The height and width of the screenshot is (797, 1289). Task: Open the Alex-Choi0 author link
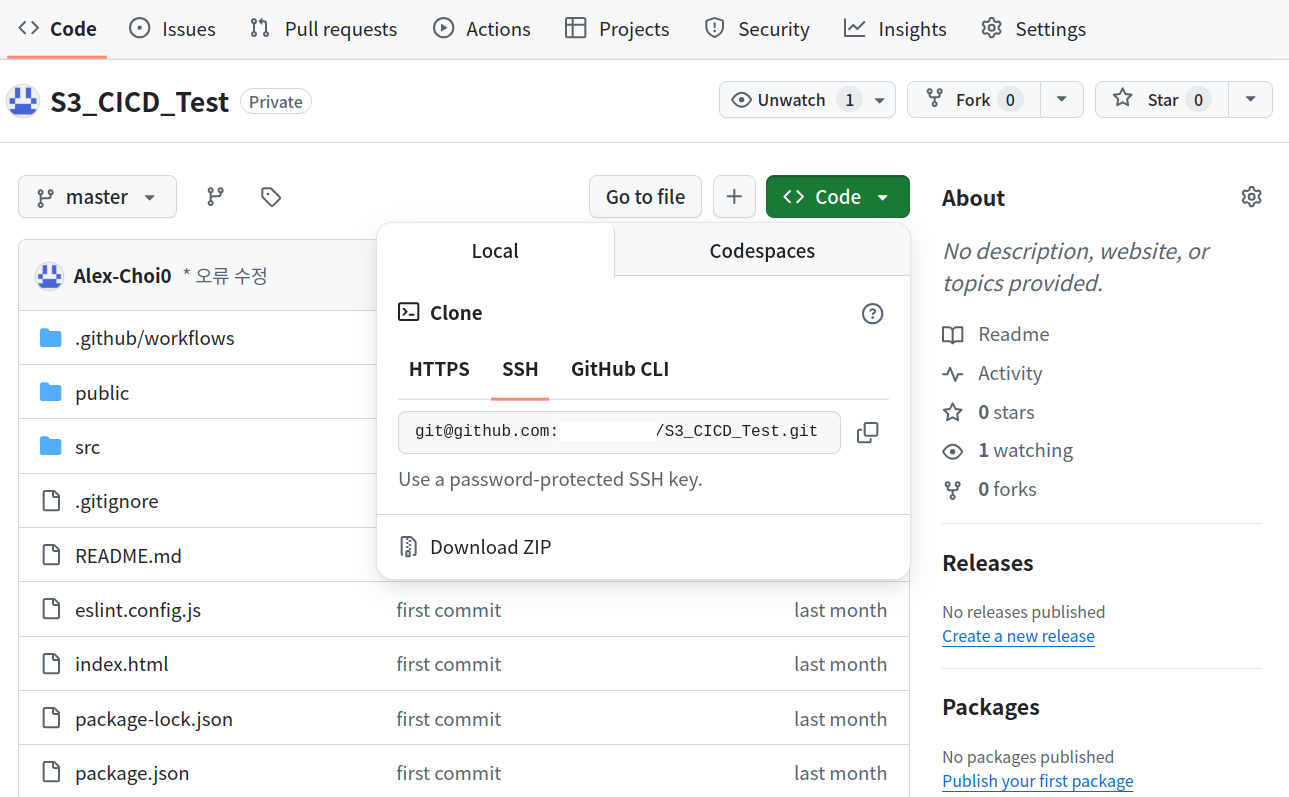(x=123, y=276)
